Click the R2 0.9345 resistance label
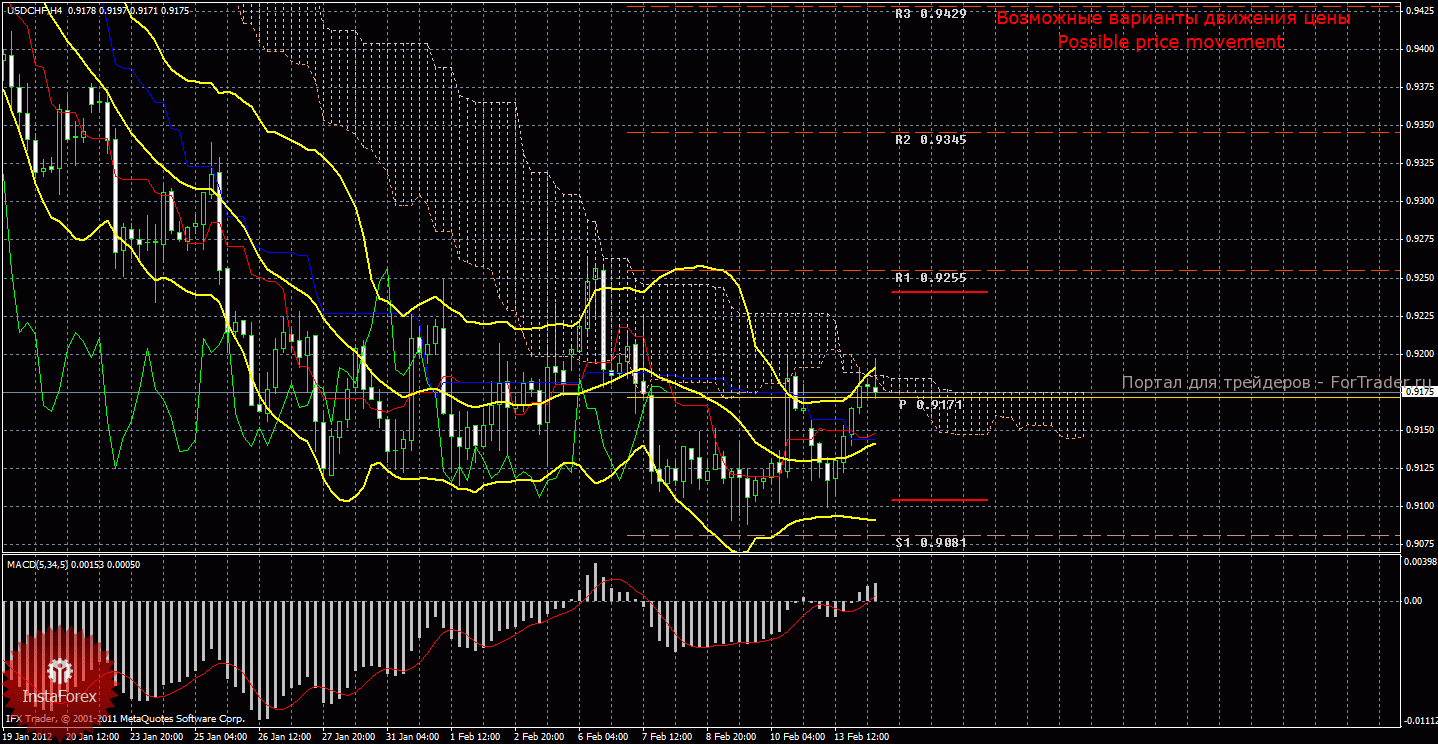The width and height of the screenshot is (1438, 744). [930, 140]
